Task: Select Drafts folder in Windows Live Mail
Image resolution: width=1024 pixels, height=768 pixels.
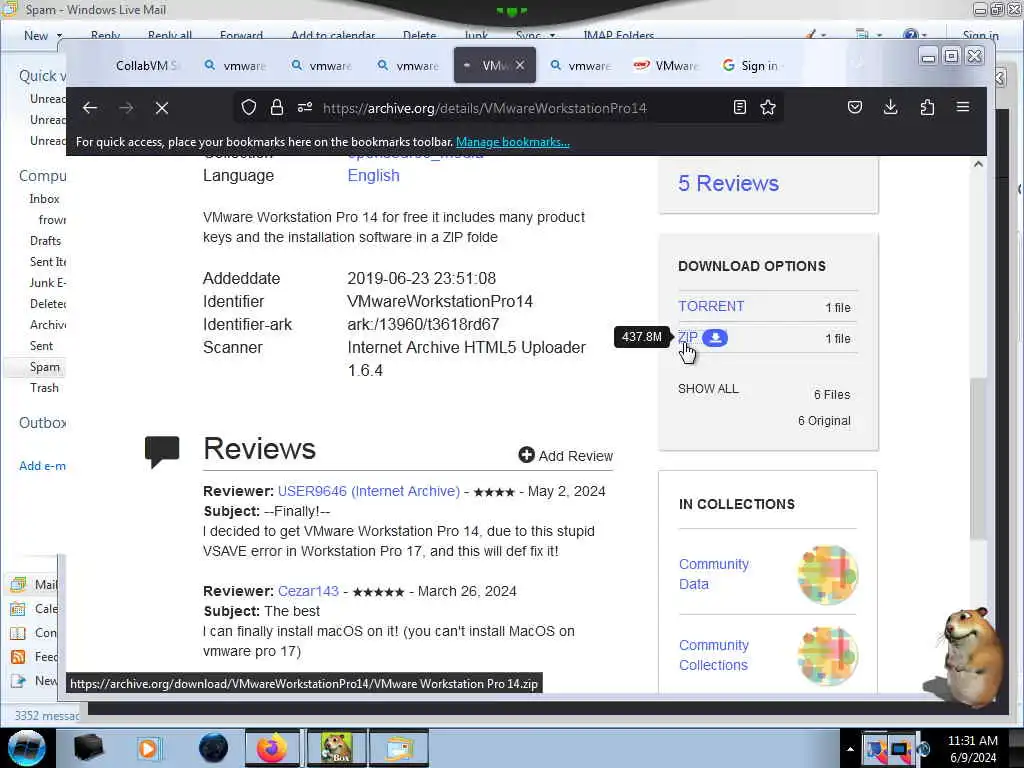Action: (45, 240)
